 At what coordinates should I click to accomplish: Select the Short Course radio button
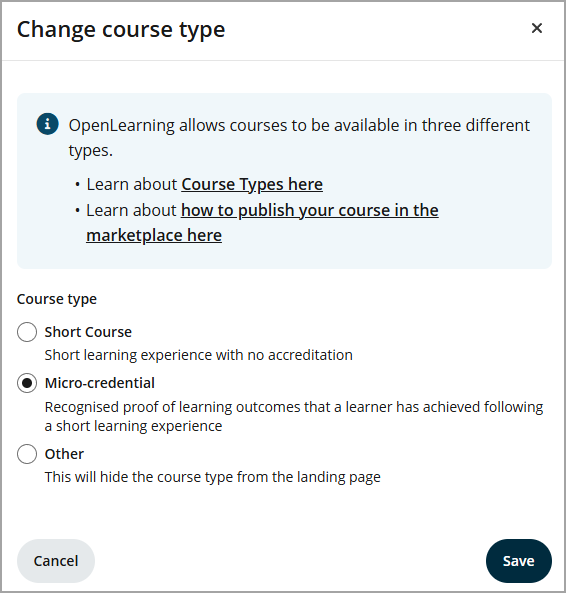click(27, 332)
